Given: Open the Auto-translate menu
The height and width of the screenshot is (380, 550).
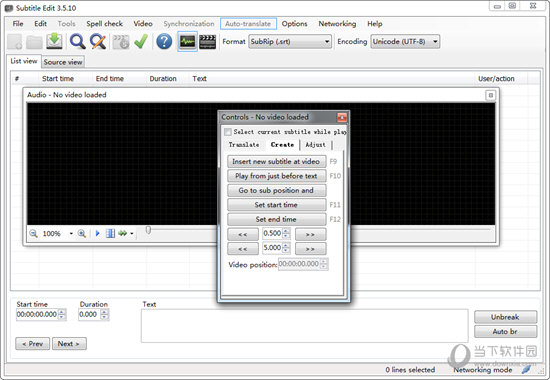Looking at the screenshot, I should [x=248, y=24].
